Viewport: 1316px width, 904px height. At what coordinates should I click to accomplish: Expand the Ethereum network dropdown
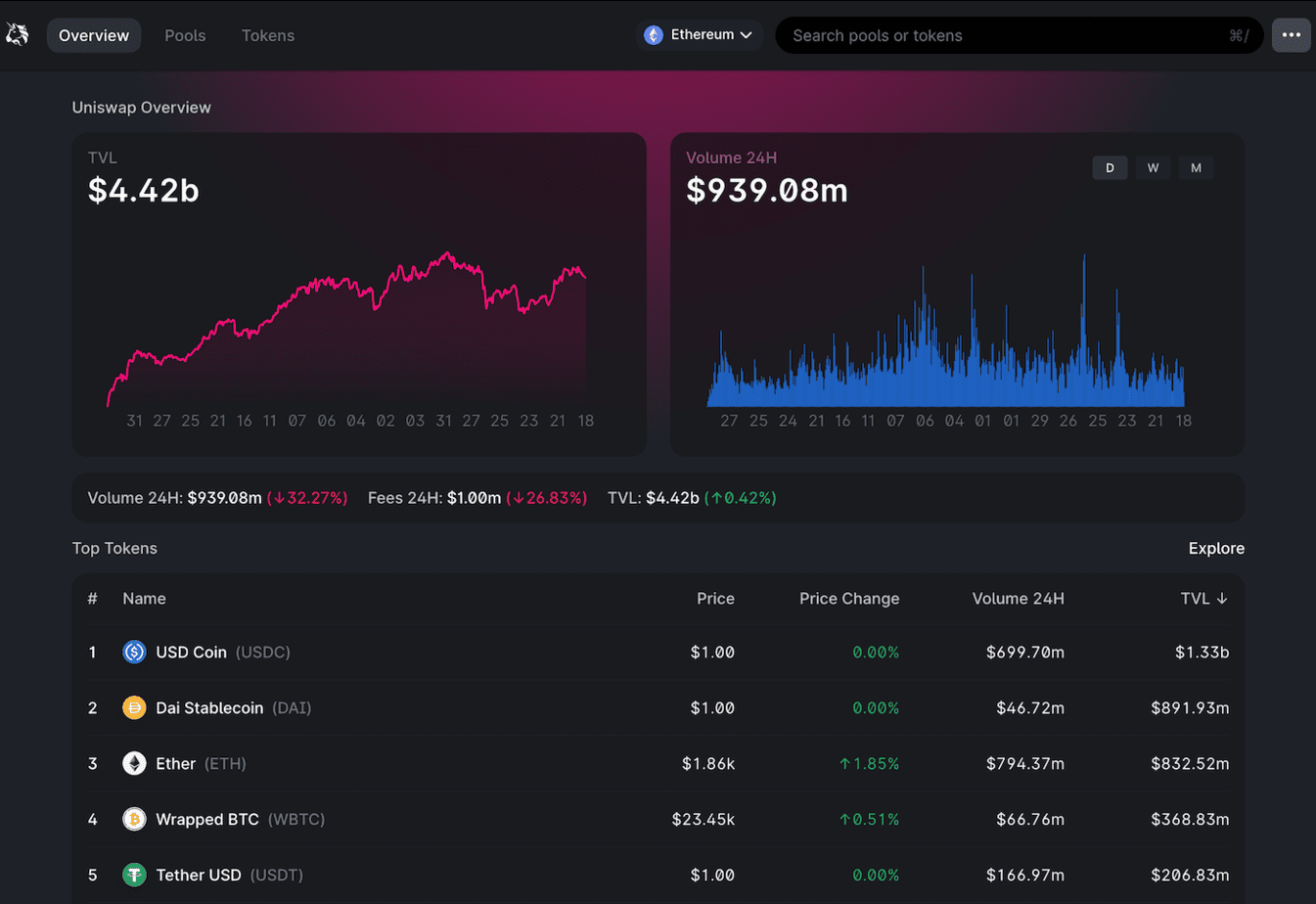pyautogui.click(x=699, y=35)
